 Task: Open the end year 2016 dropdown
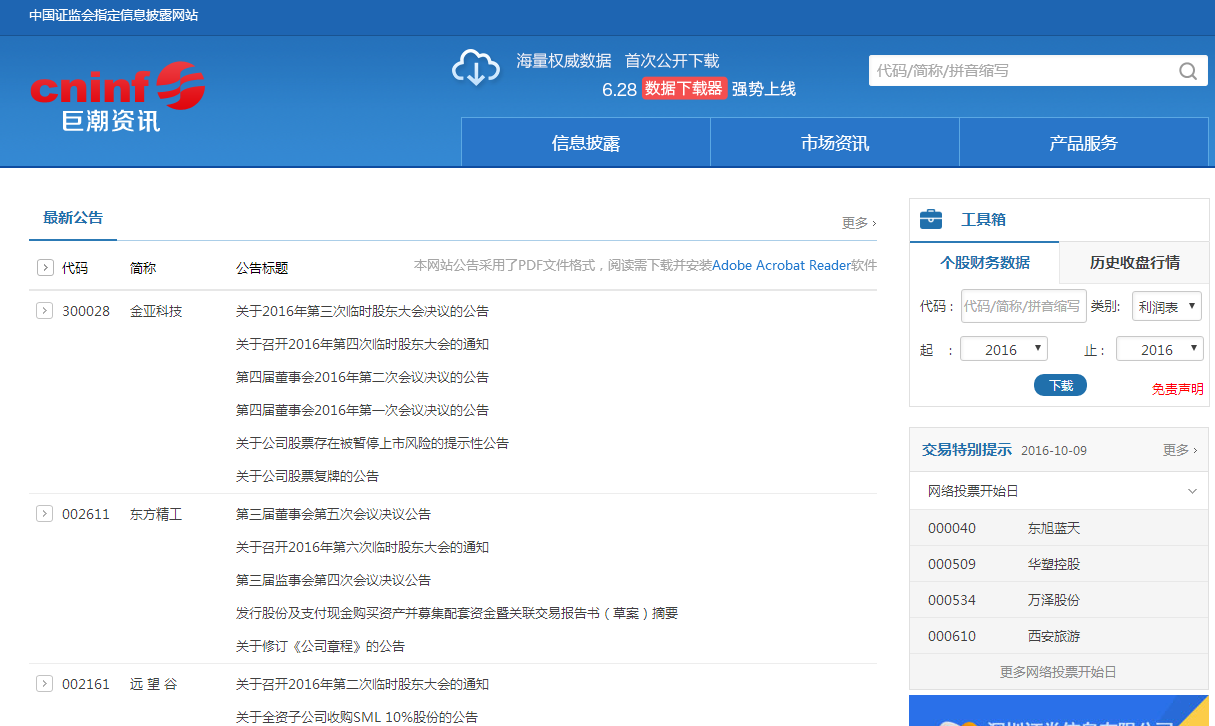point(1159,349)
